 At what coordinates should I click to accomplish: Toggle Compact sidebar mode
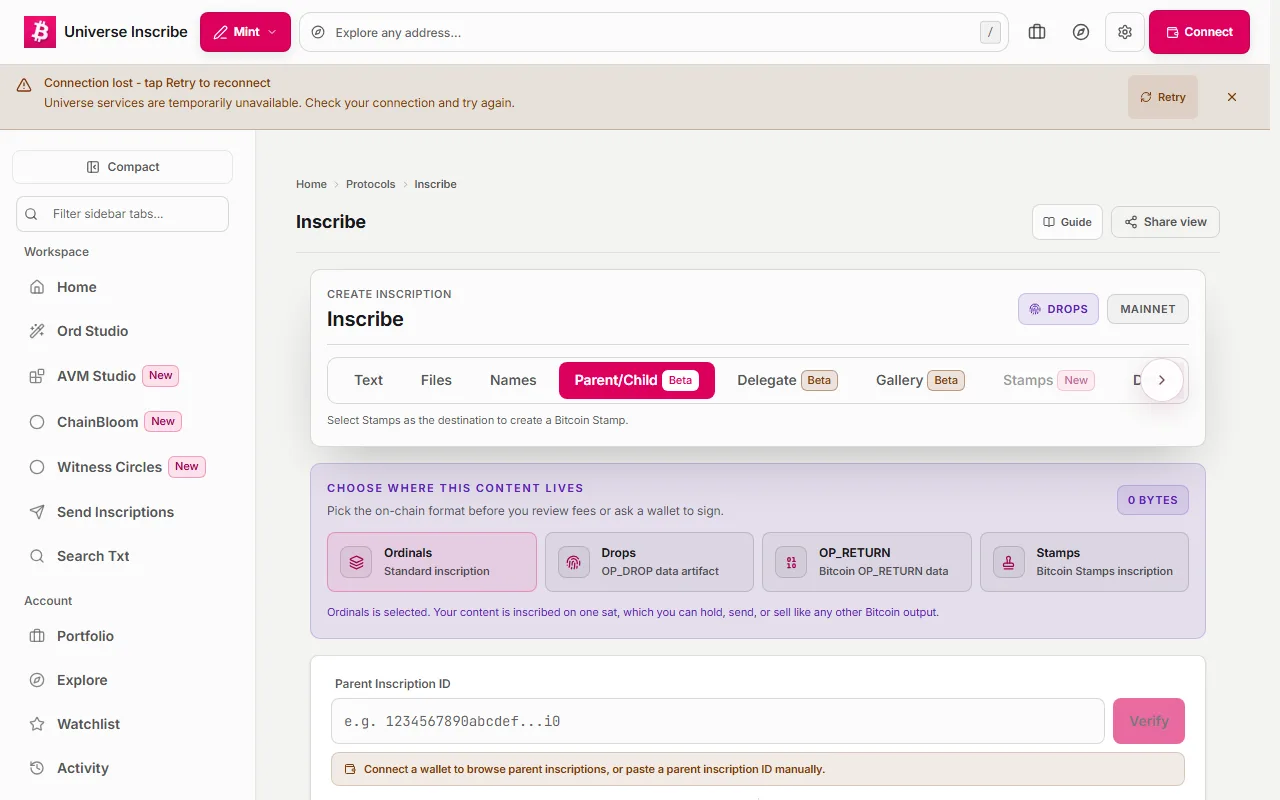click(122, 167)
